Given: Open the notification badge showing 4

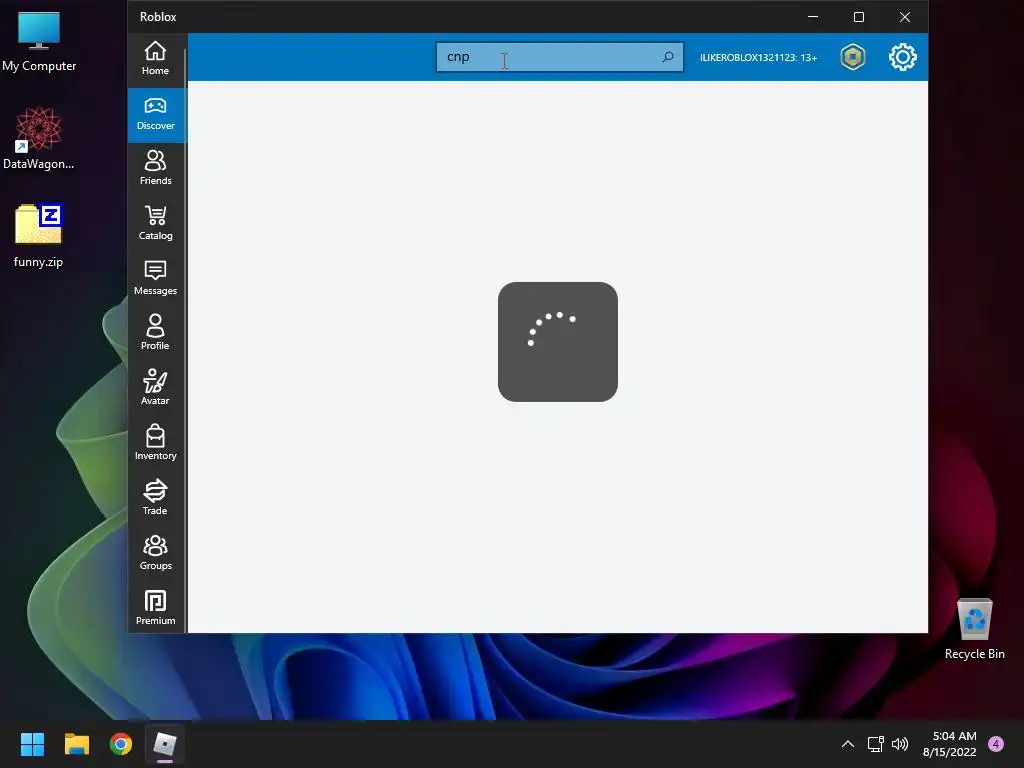Looking at the screenshot, I should coord(996,744).
